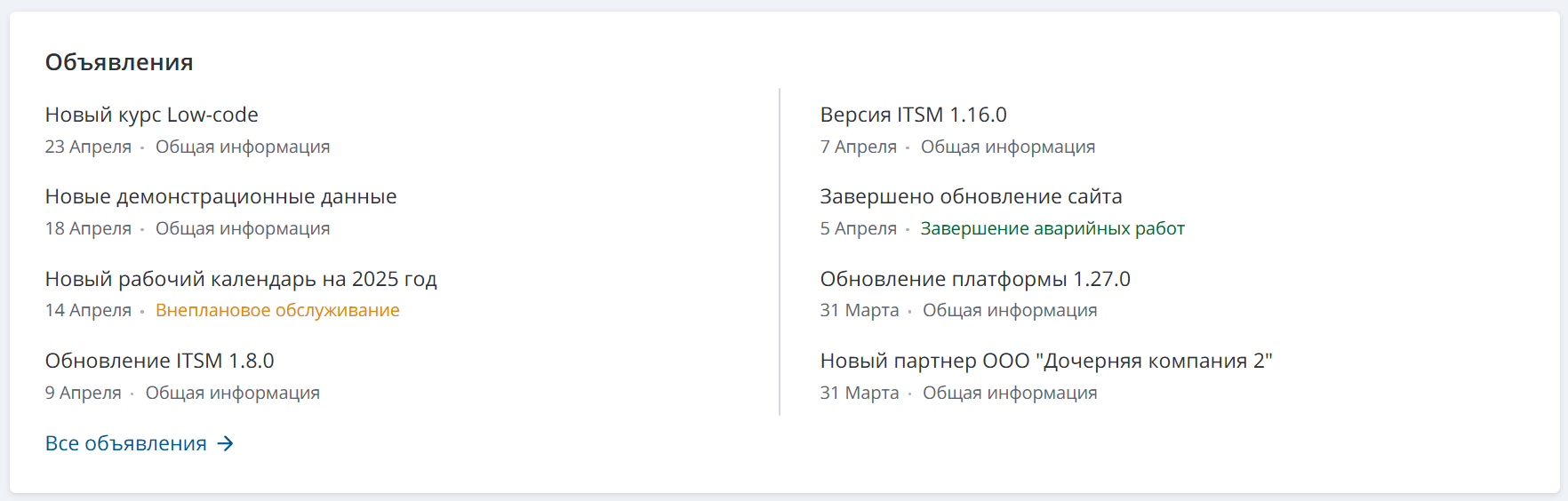Open the Все объявления link
This screenshot has width=1568, height=501.
pyautogui.click(x=126, y=443)
